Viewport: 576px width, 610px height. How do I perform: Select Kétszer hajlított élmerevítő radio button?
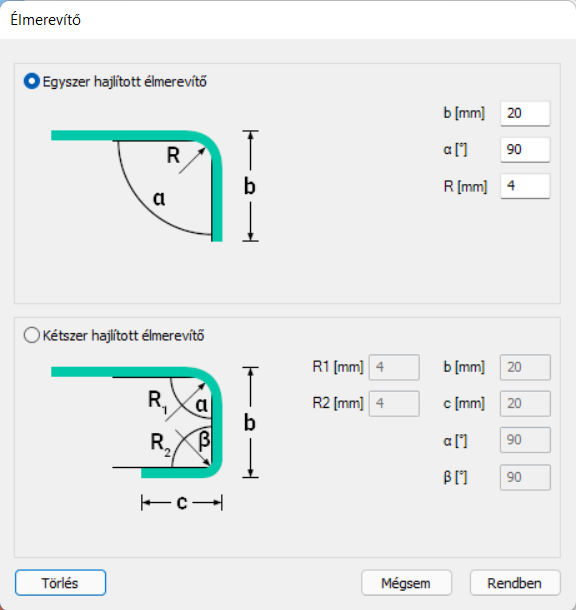(x=32, y=335)
